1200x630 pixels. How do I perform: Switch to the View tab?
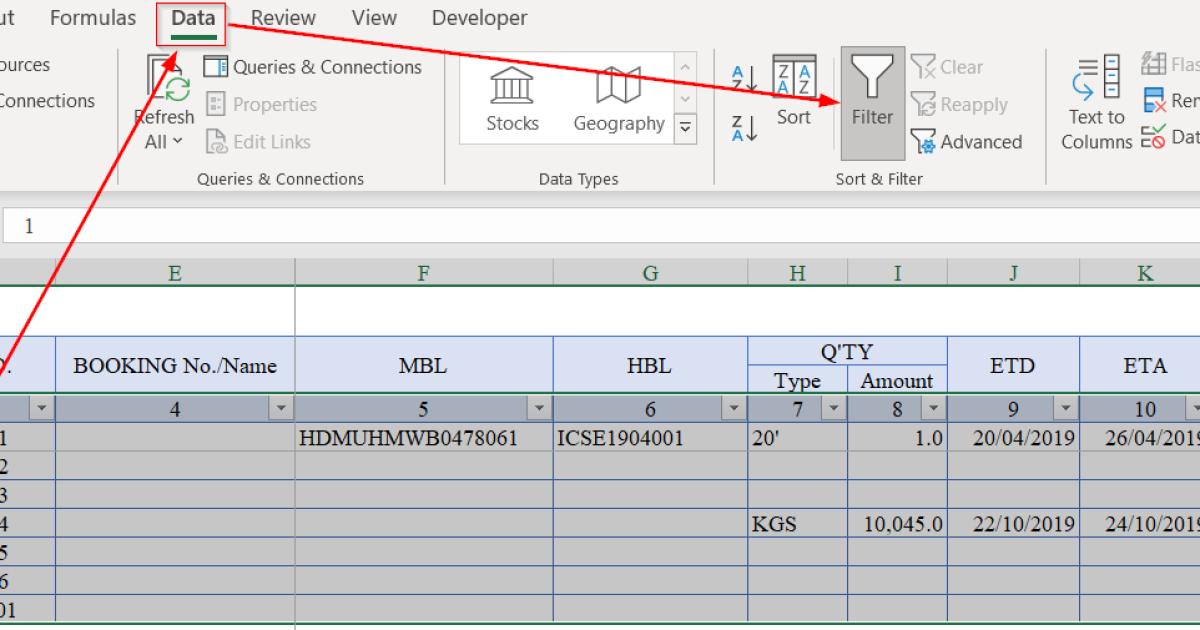[x=373, y=17]
